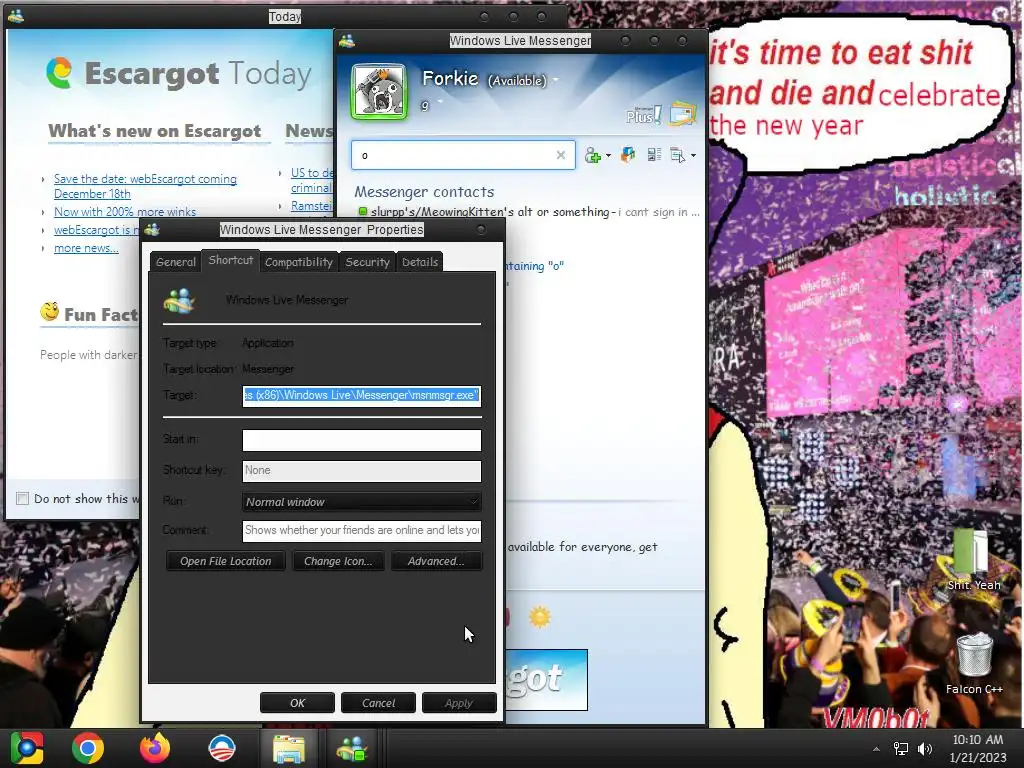Click the colorful cubes icon in Messenger toolbar
Image resolution: width=1024 pixels, height=768 pixels.
click(628, 155)
